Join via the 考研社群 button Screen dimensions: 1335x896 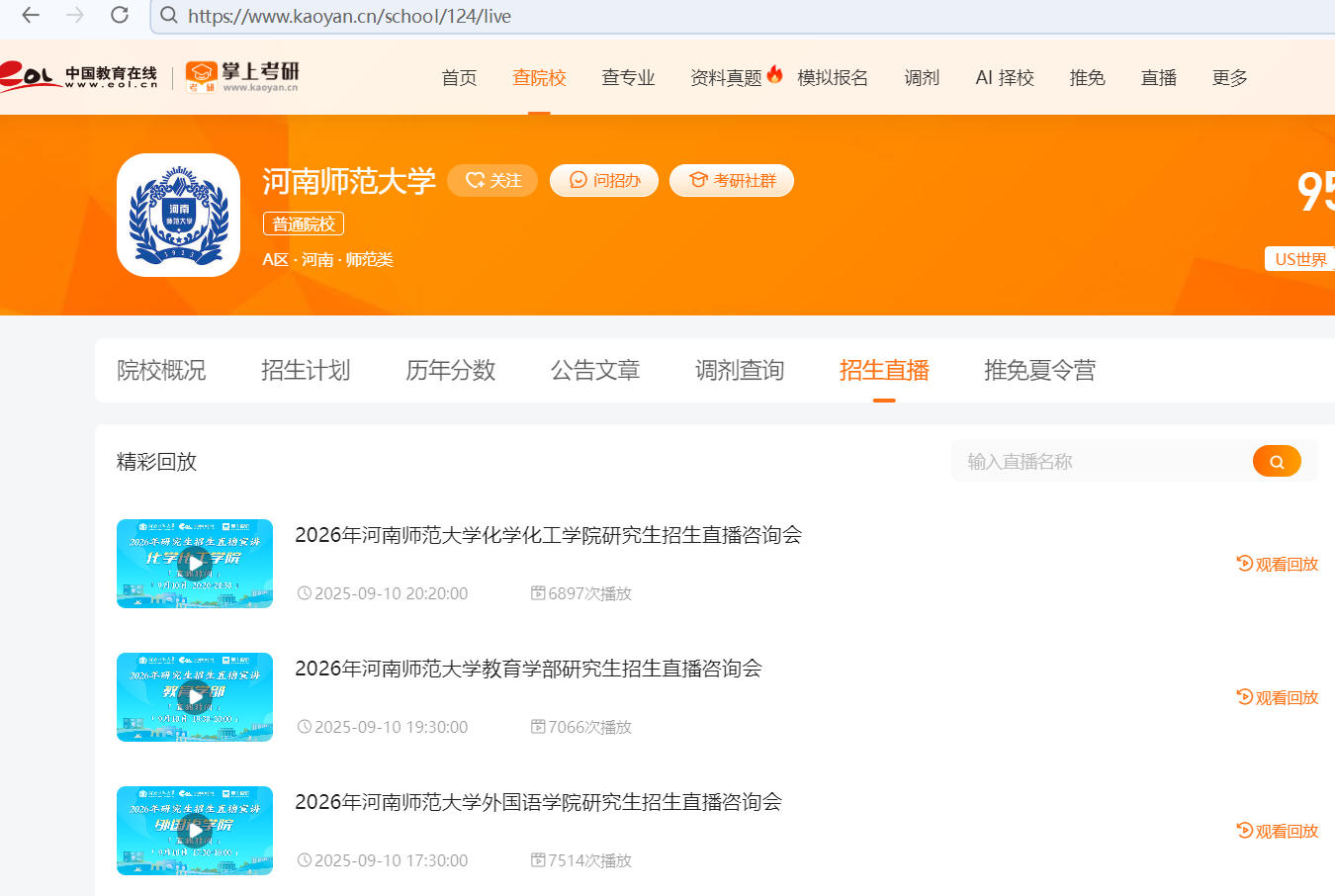[x=732, y=180]
